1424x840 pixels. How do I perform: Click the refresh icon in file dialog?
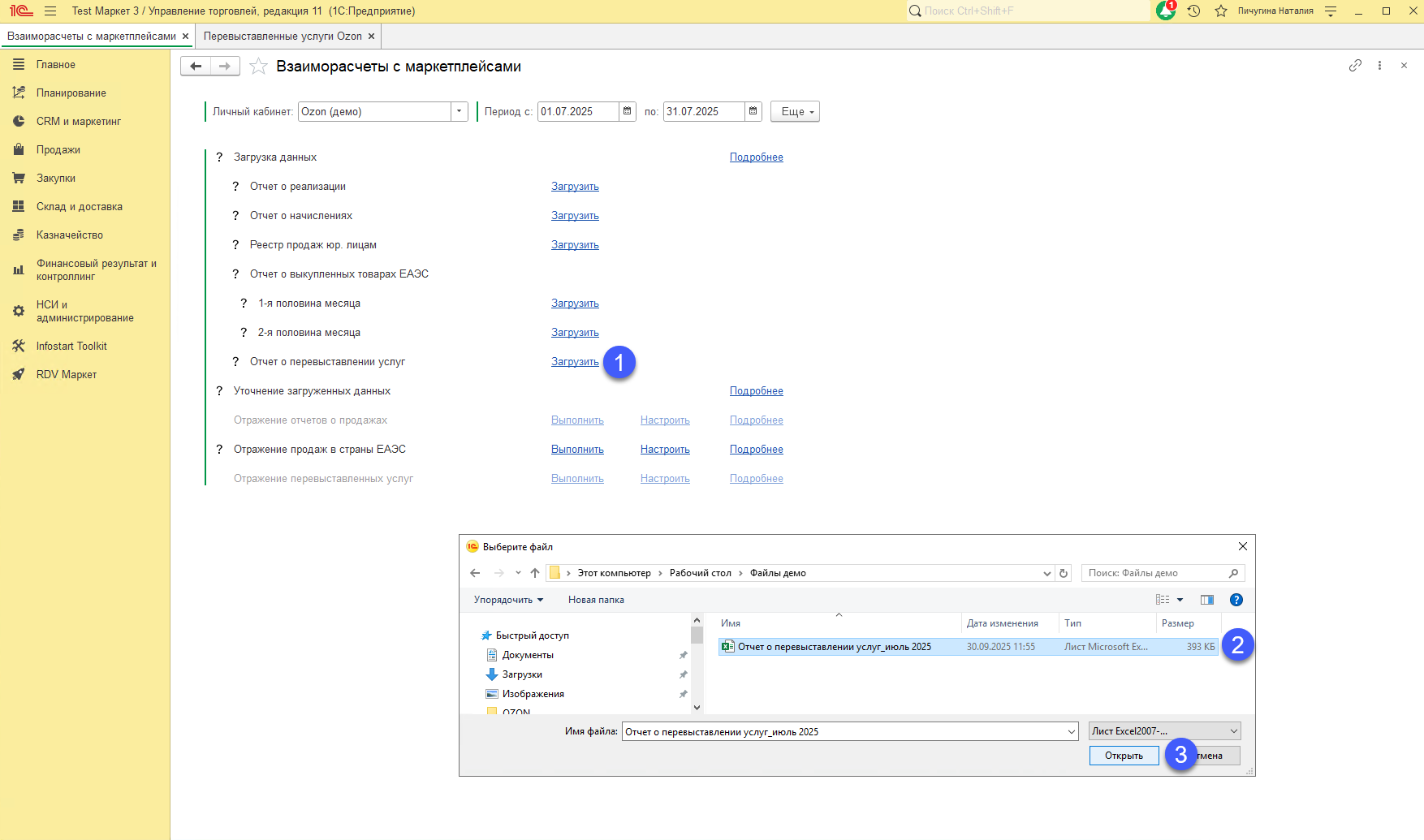click(x=1064, y=573)
